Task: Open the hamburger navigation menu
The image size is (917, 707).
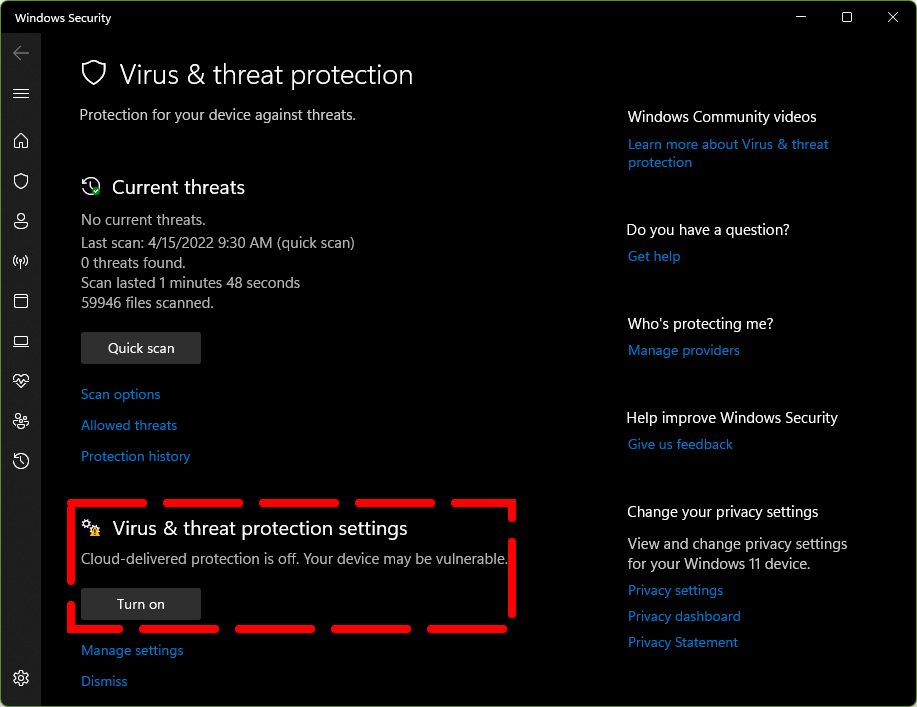Action: tap(21, 94)
